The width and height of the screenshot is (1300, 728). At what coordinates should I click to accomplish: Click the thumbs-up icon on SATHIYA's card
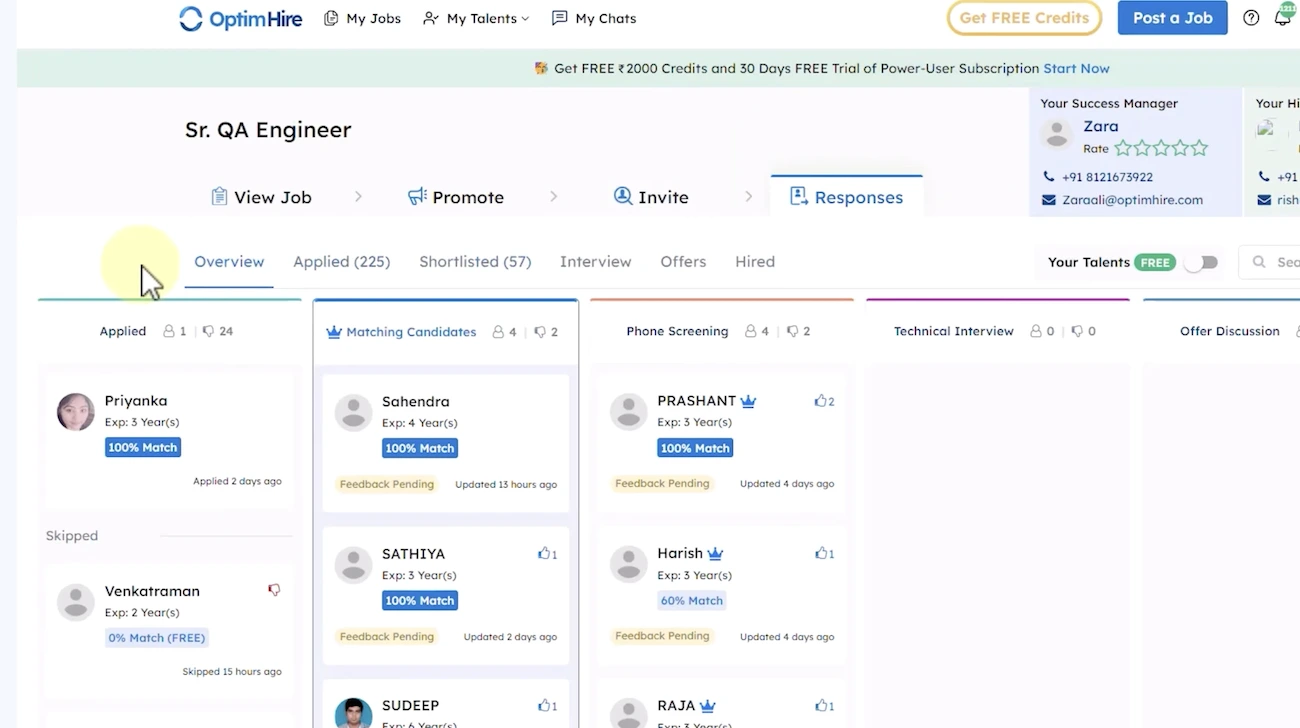pyautogui.click(x=544, y=553)
